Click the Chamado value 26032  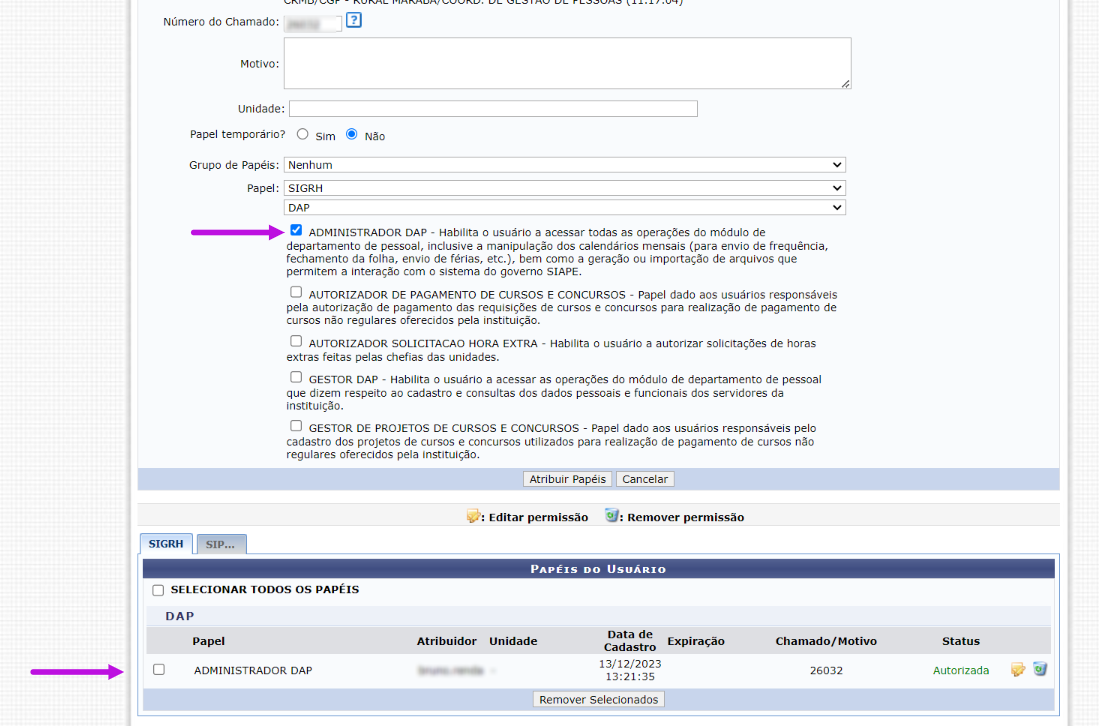pyautogui.click(x=826, y=671)
